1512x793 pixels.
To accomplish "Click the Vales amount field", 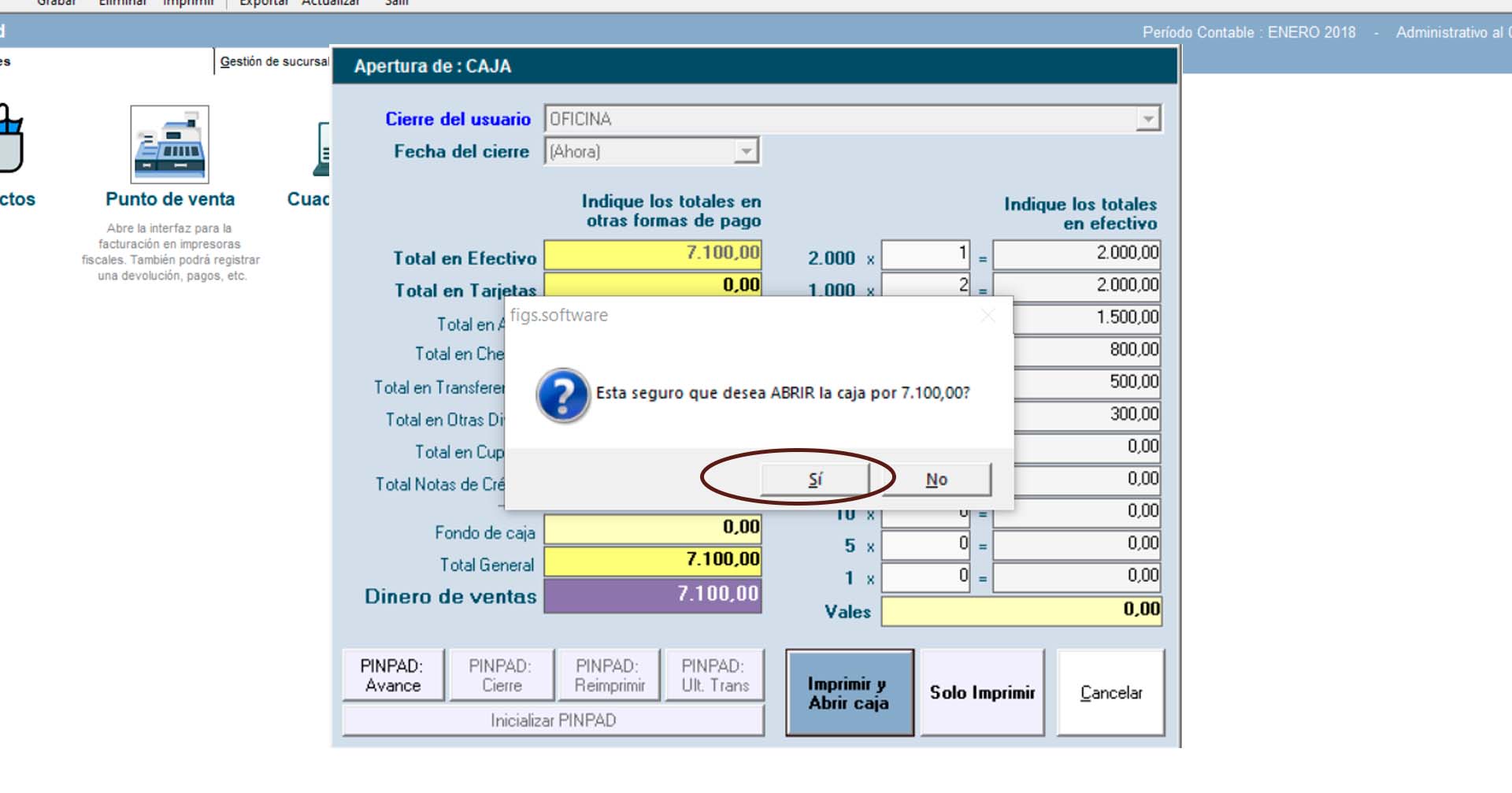I will click(1021, 611).
